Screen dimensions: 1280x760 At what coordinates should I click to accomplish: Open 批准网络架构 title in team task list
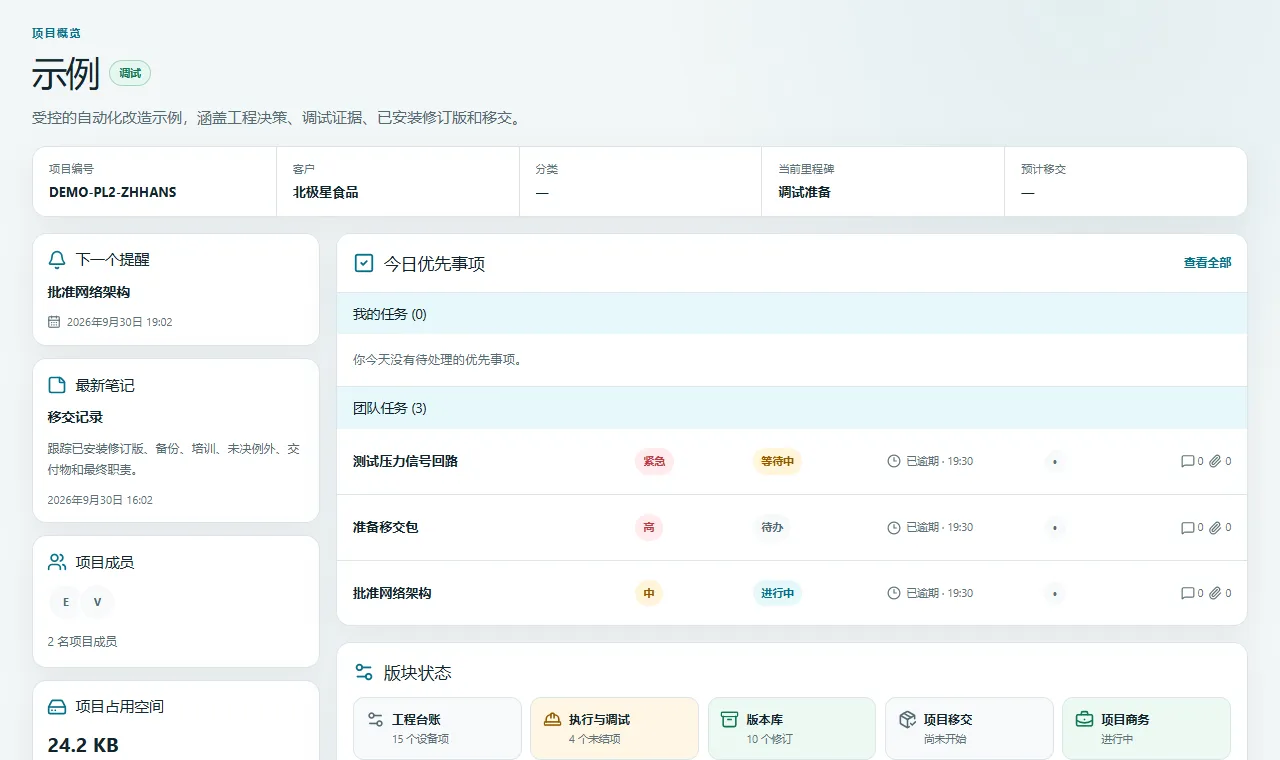click(392, 593)
